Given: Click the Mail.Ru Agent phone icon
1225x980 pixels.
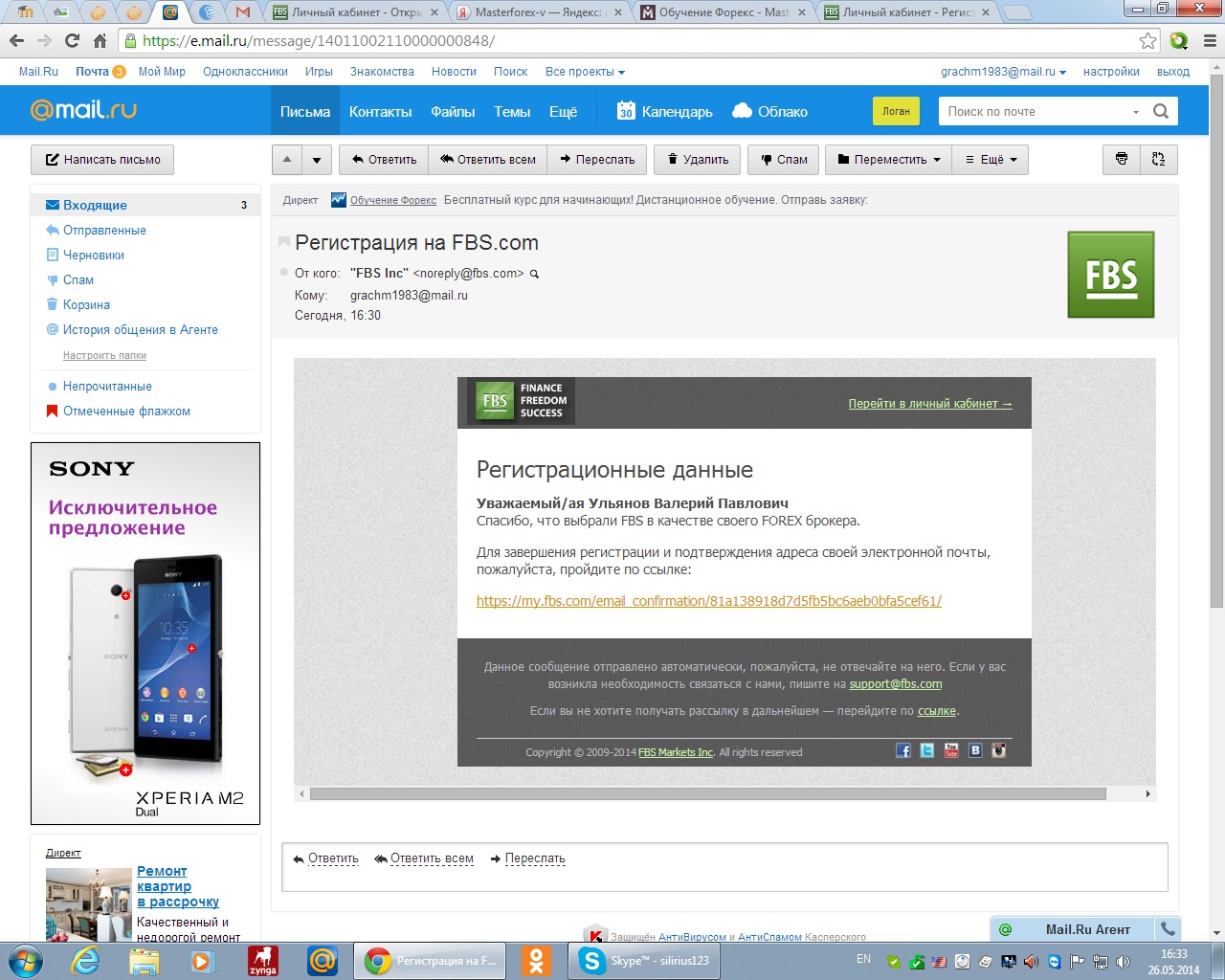Looking at the screenshot, I should click(x=1168, y=928).
